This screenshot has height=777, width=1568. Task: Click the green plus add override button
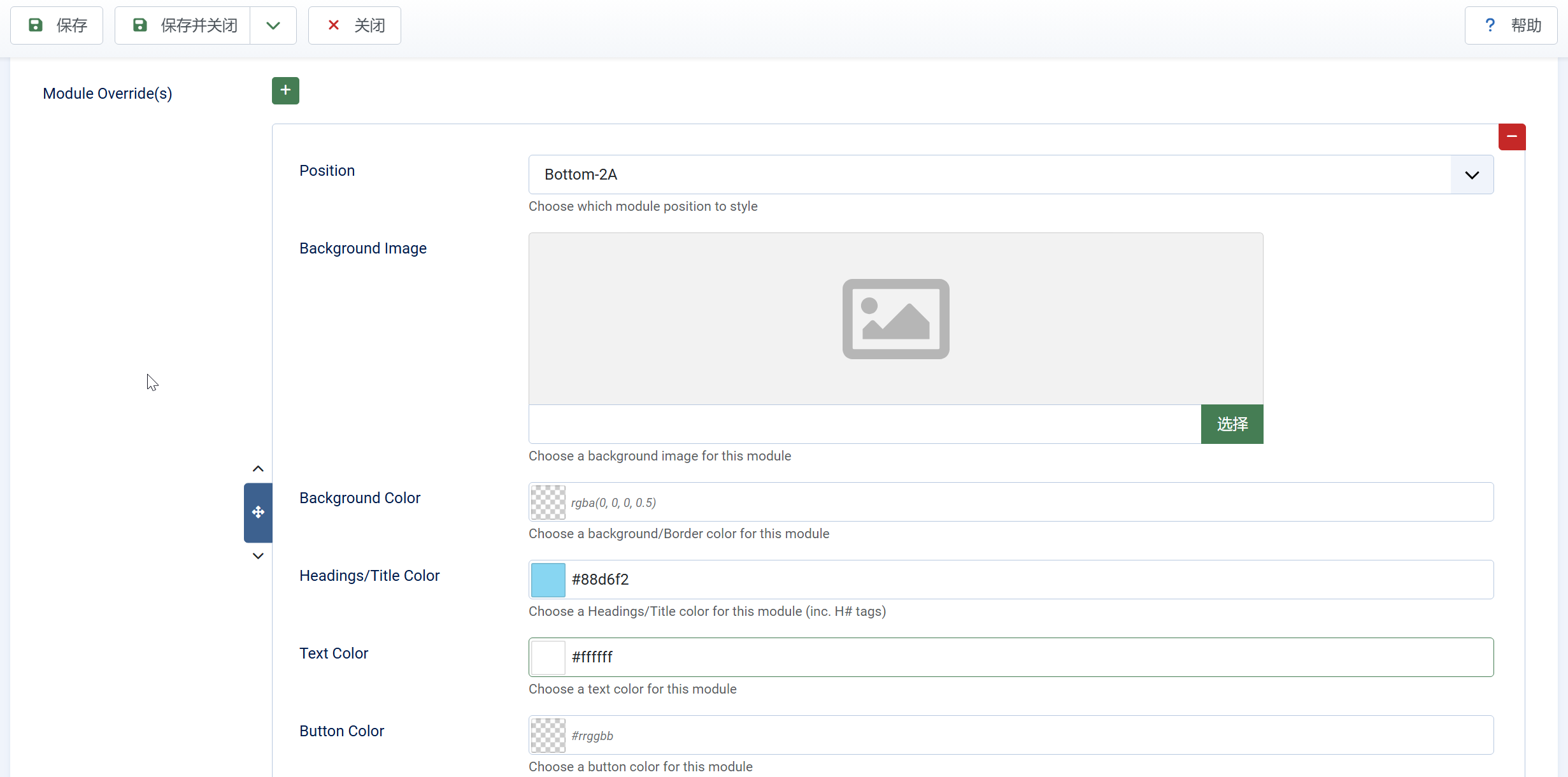(285, 90)
